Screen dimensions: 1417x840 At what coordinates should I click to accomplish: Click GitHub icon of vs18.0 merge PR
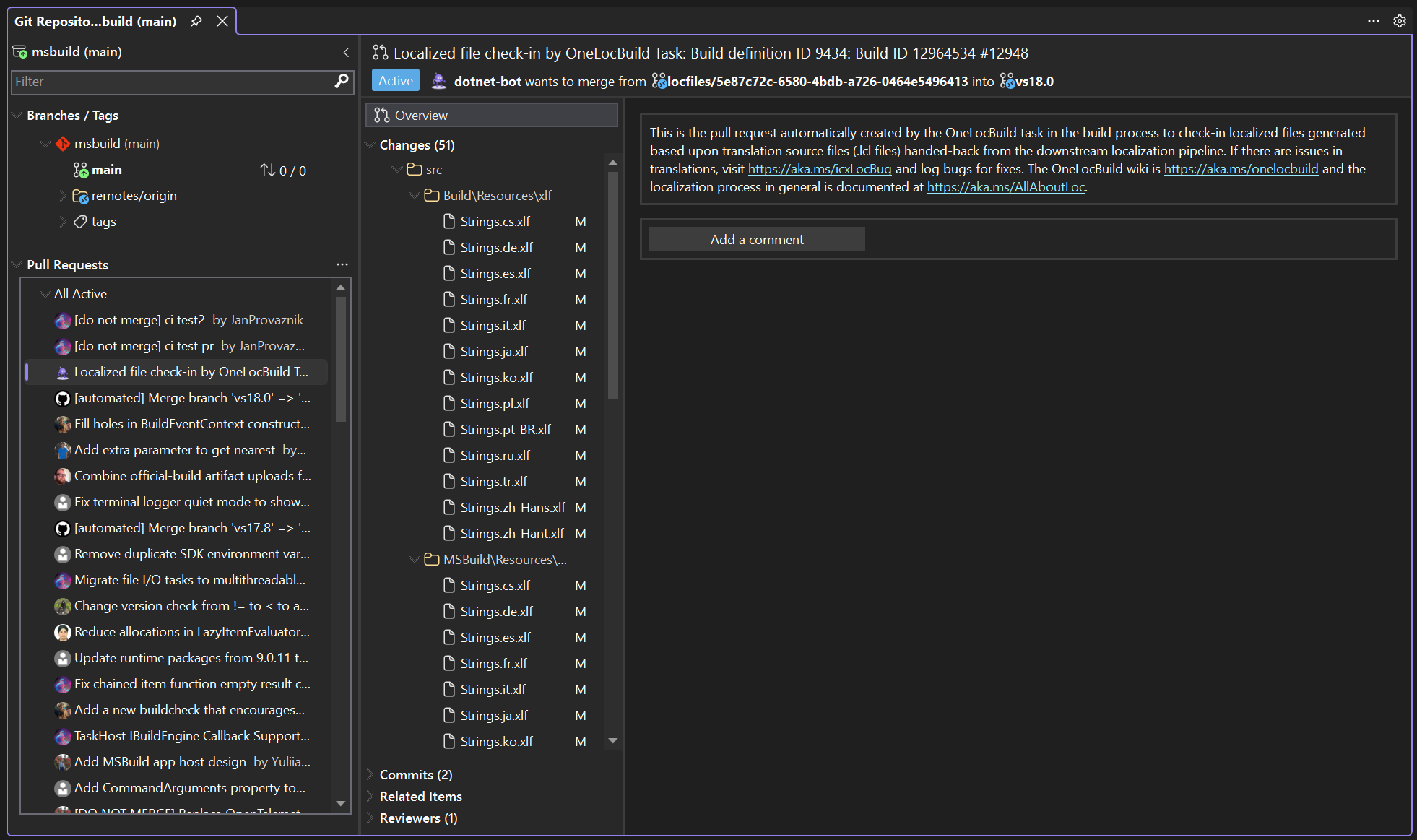(x=63, y=398)
